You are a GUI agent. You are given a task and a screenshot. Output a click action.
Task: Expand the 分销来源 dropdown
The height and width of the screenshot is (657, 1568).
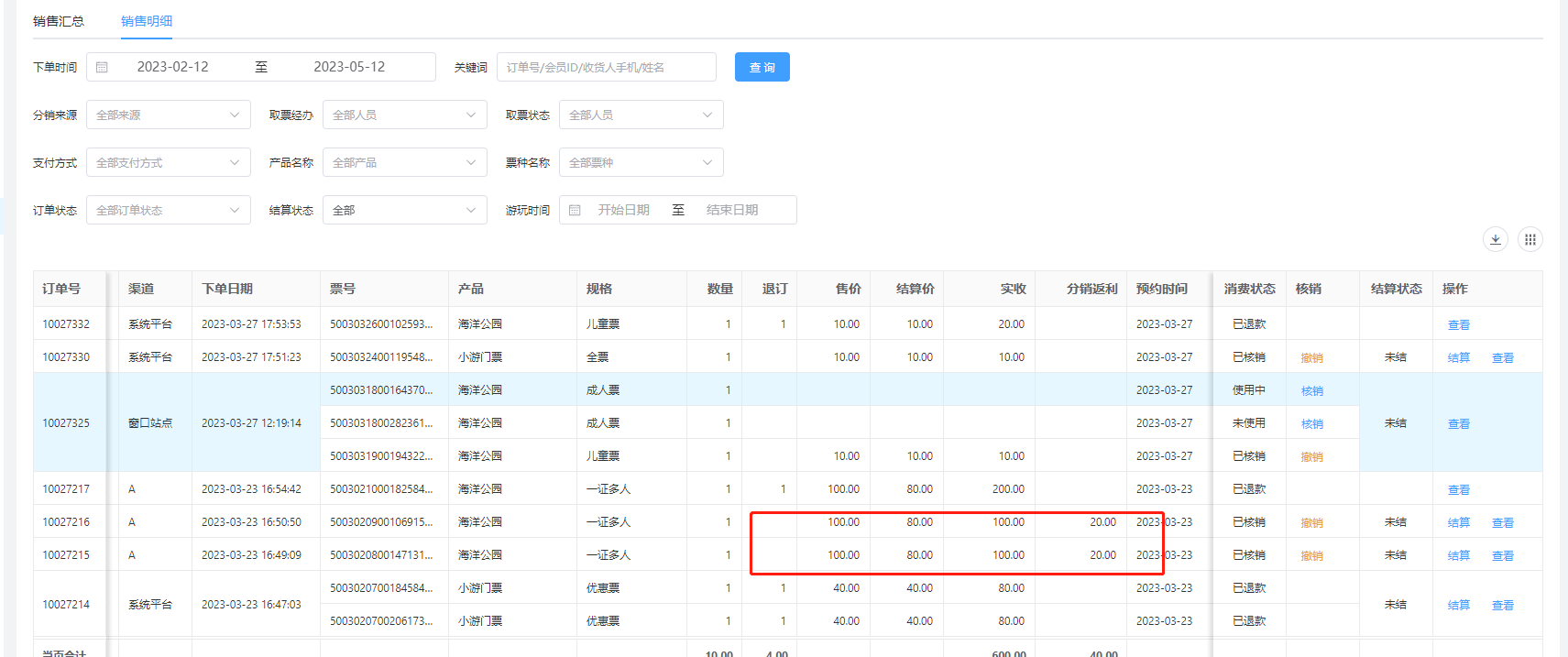tap(168, 115)
